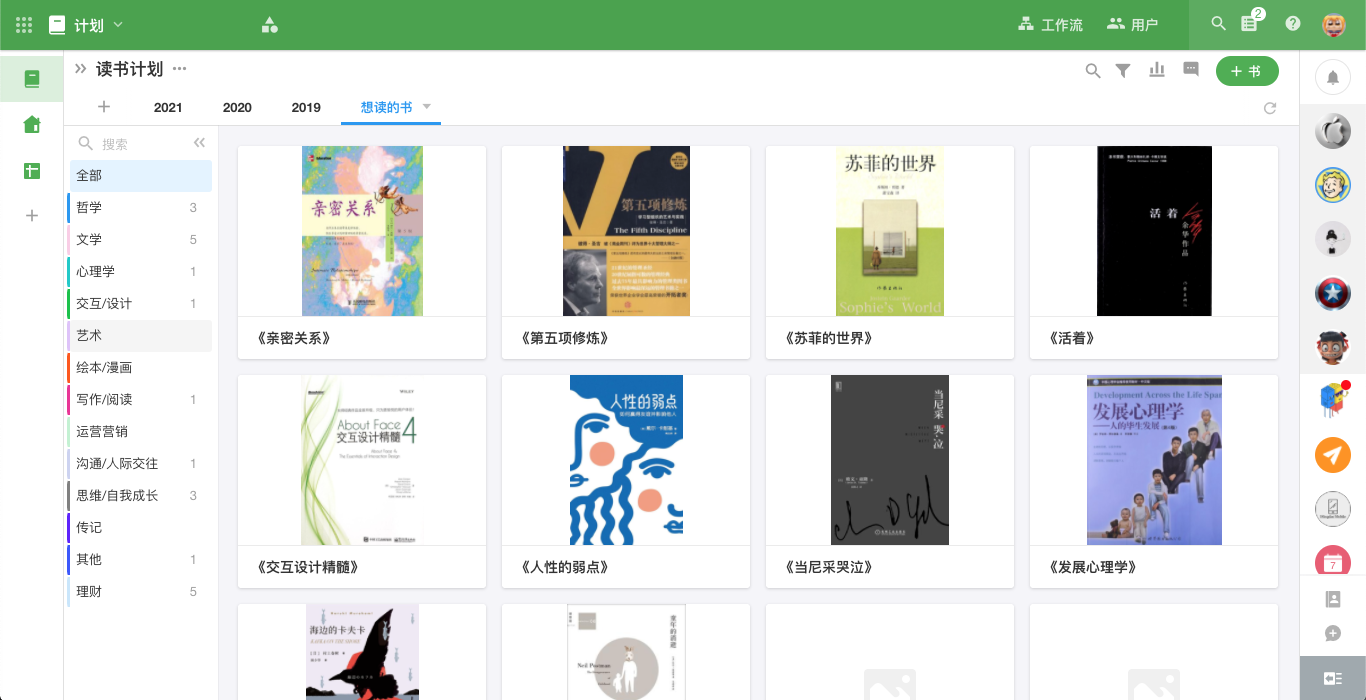This screenshot has height=700, width=1366.
Task: Select the 想读的书 tab
Action: click(386, 107)
